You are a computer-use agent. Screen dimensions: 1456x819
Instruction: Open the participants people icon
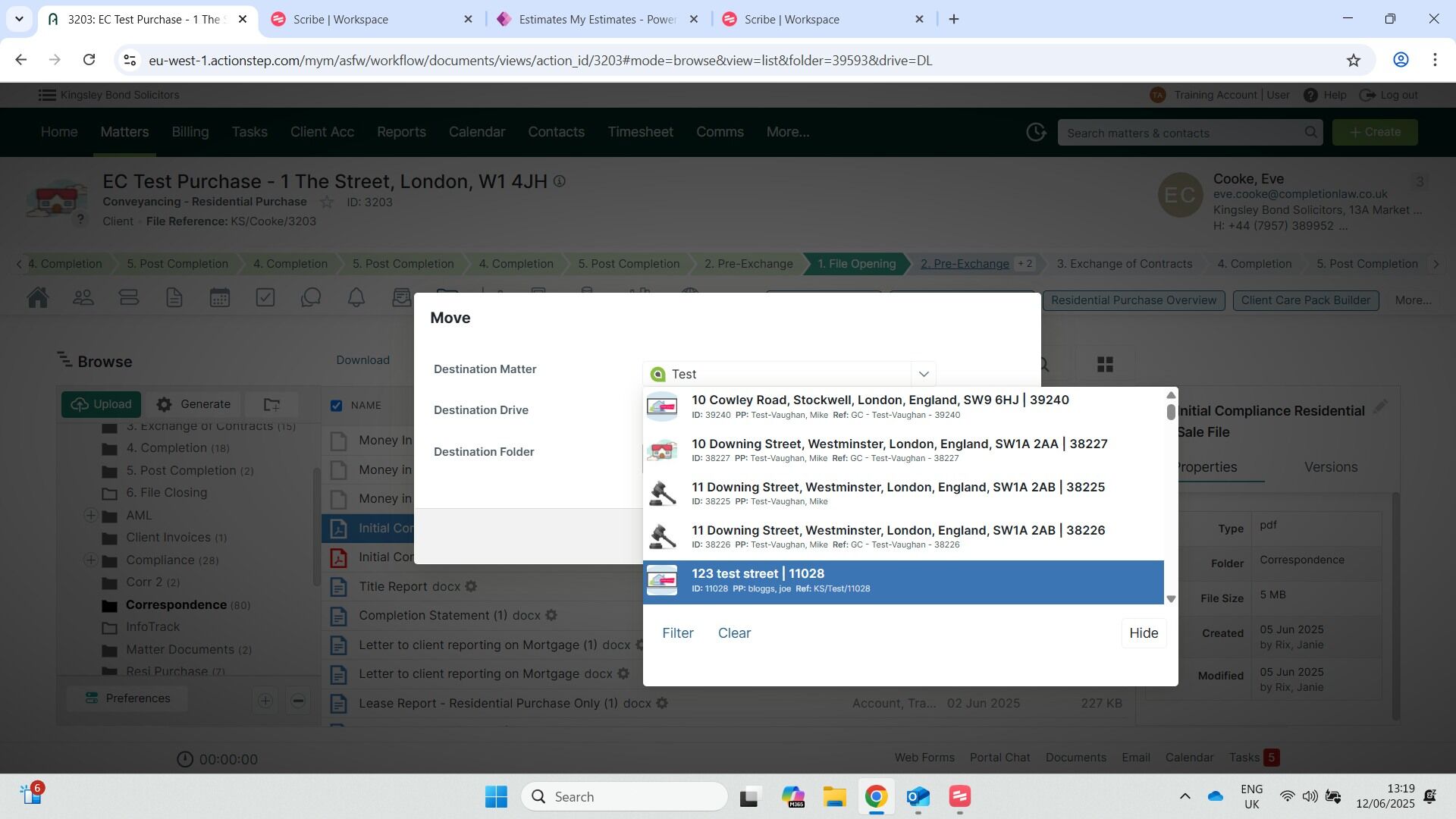(83, 297)
